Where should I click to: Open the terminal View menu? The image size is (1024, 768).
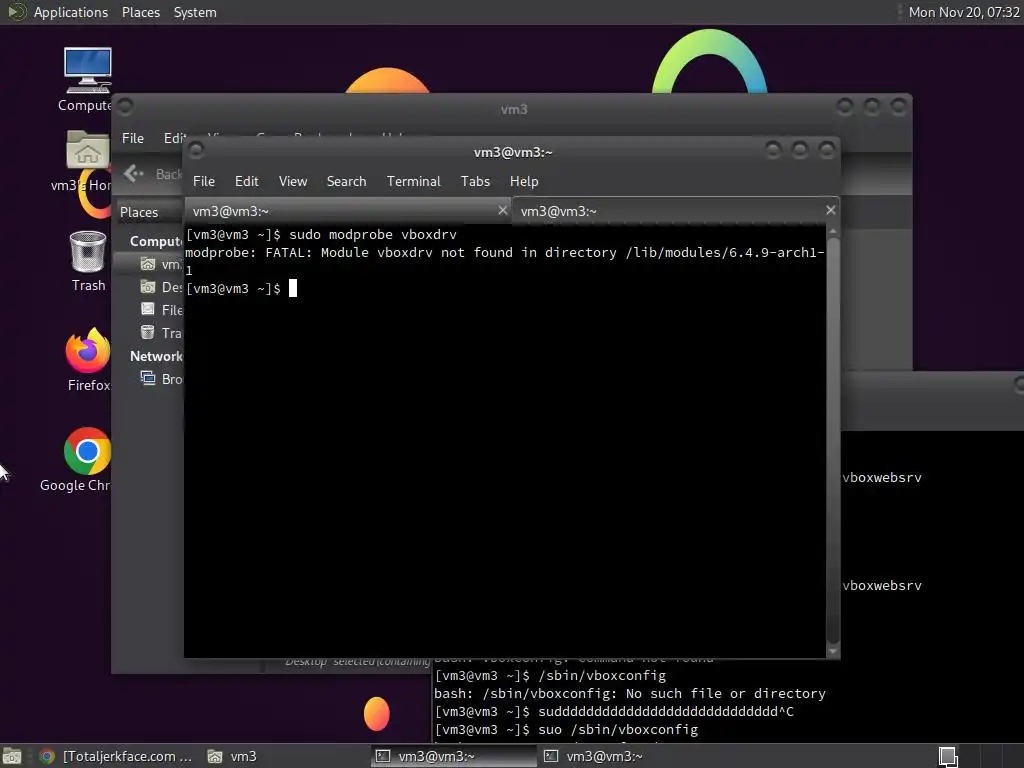point(293,182)
